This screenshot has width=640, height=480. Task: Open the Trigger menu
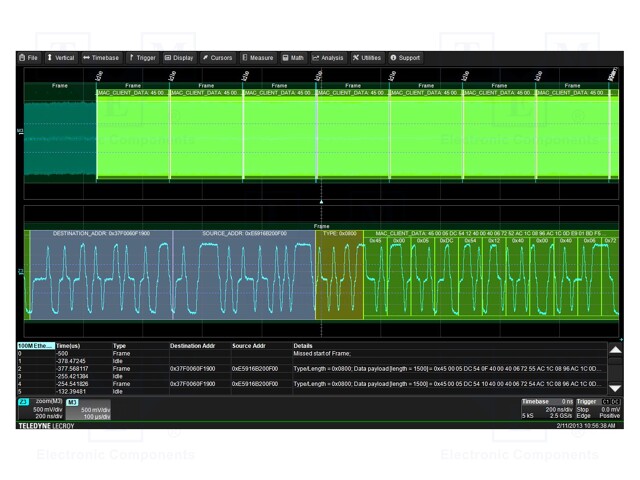142,58
